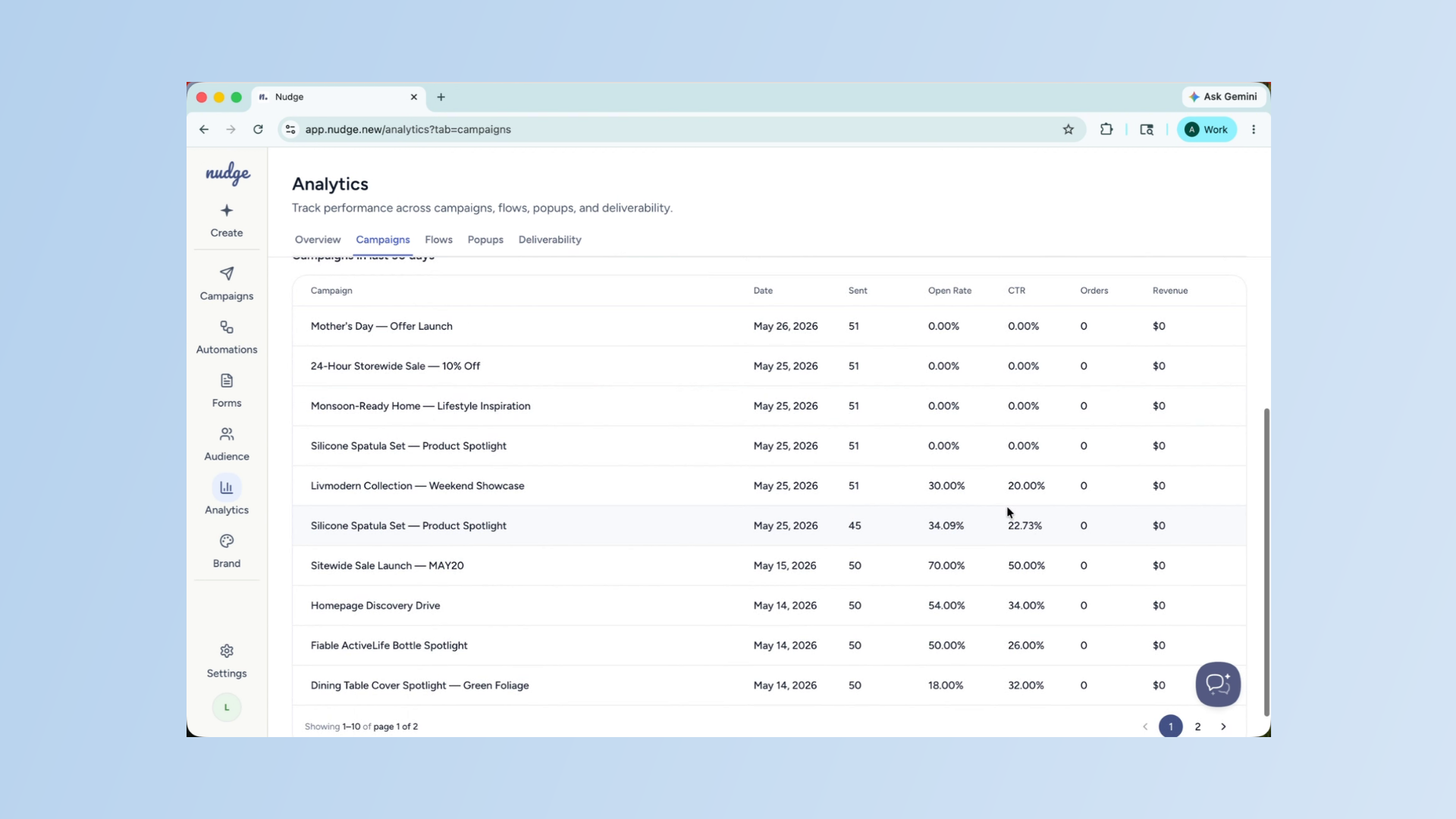This screenshot has height=819, width=1456.
Task: Click the Campaign column header
Action: coord(331,290)
